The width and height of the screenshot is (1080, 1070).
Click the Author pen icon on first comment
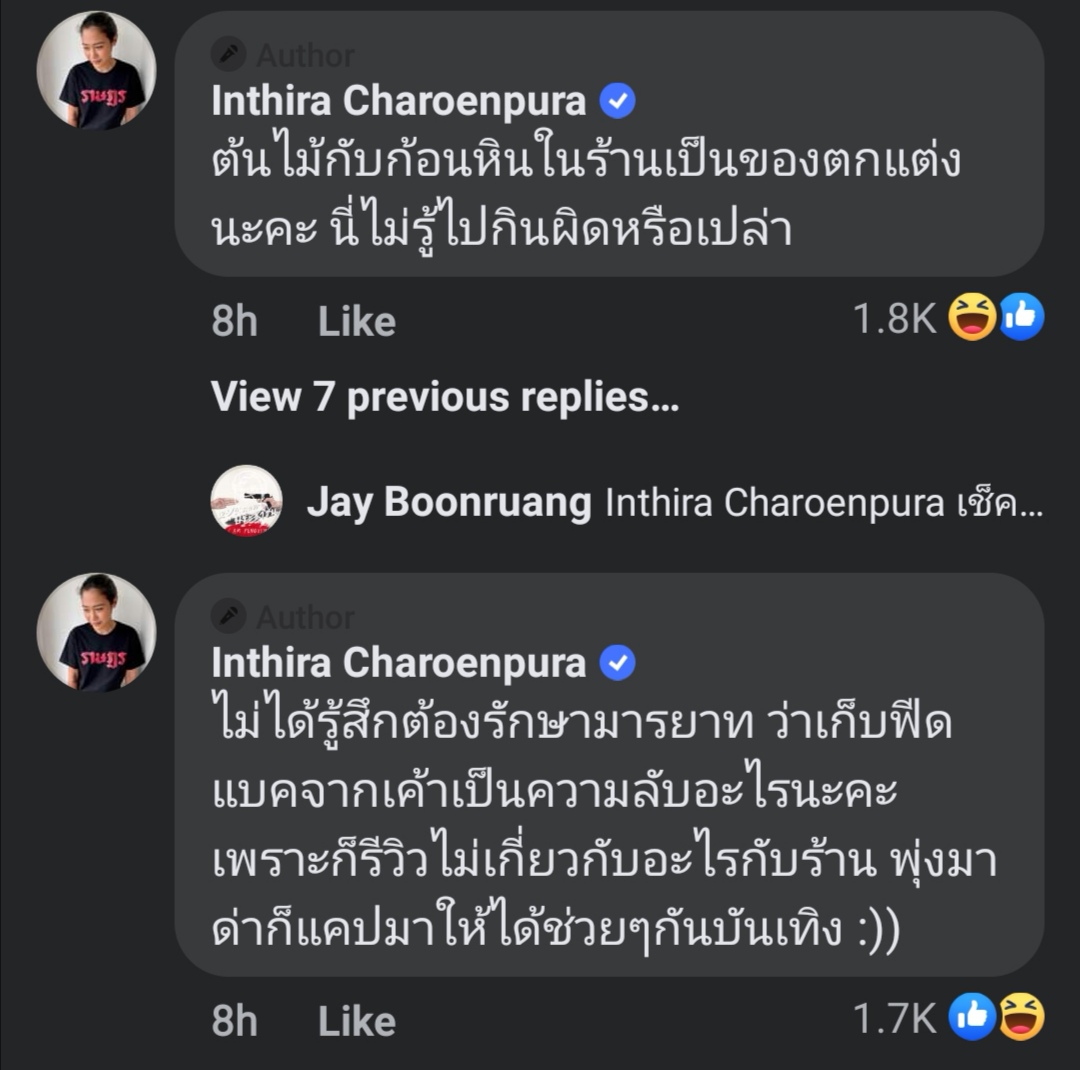coord(229,55)
